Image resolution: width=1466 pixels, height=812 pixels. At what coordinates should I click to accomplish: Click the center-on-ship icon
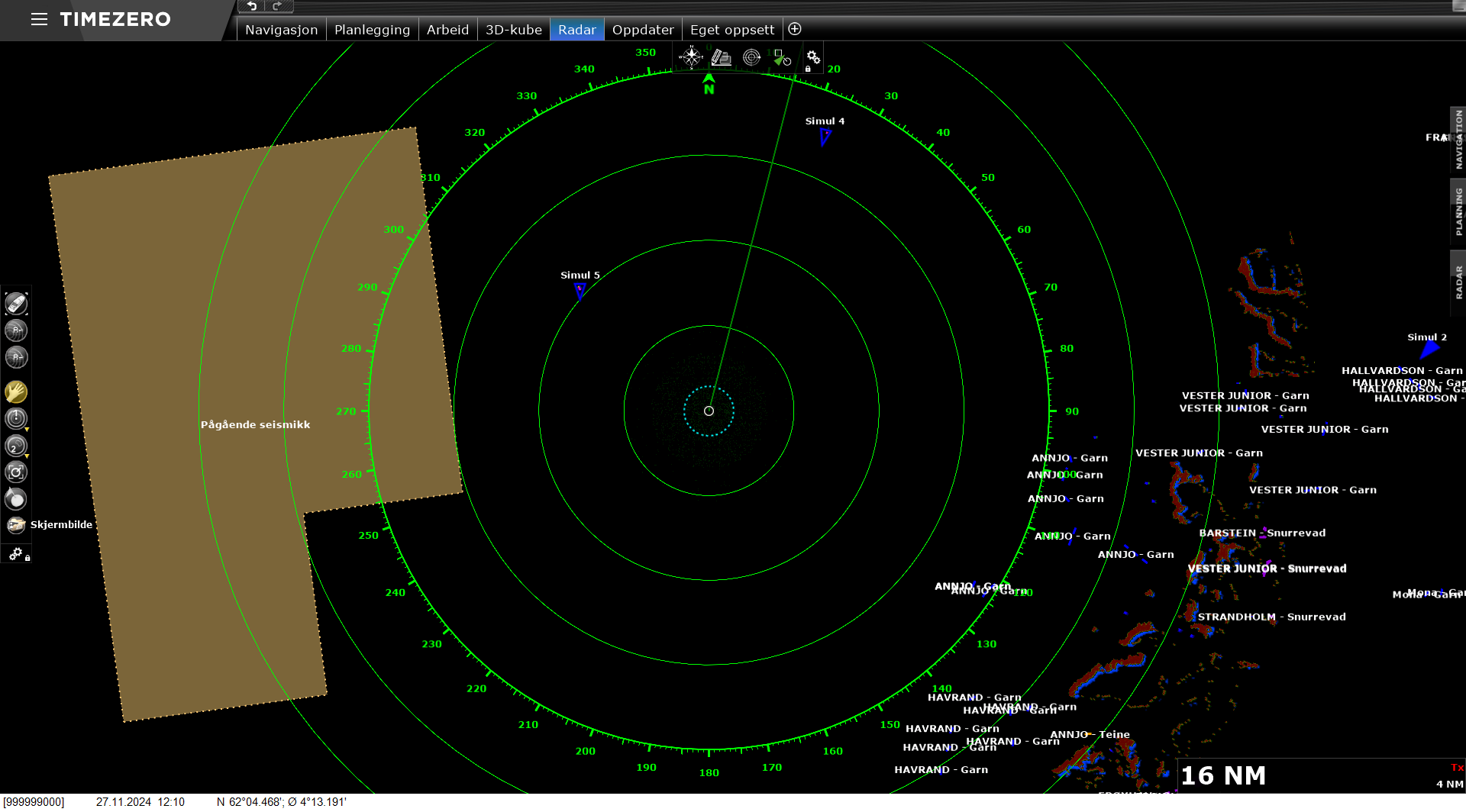16,304
